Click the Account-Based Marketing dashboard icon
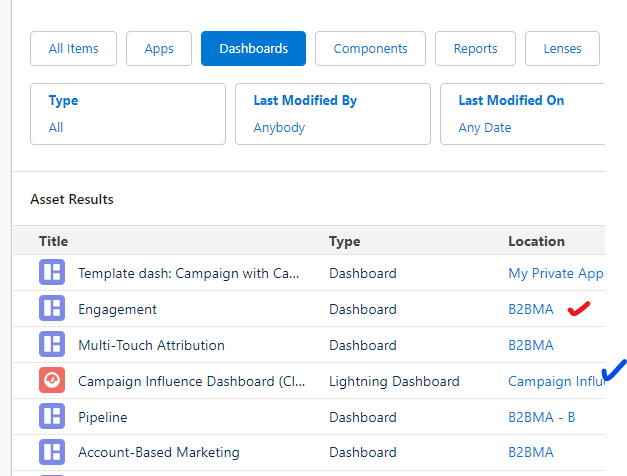Viewport: 627px width, 476px height. 51,452
